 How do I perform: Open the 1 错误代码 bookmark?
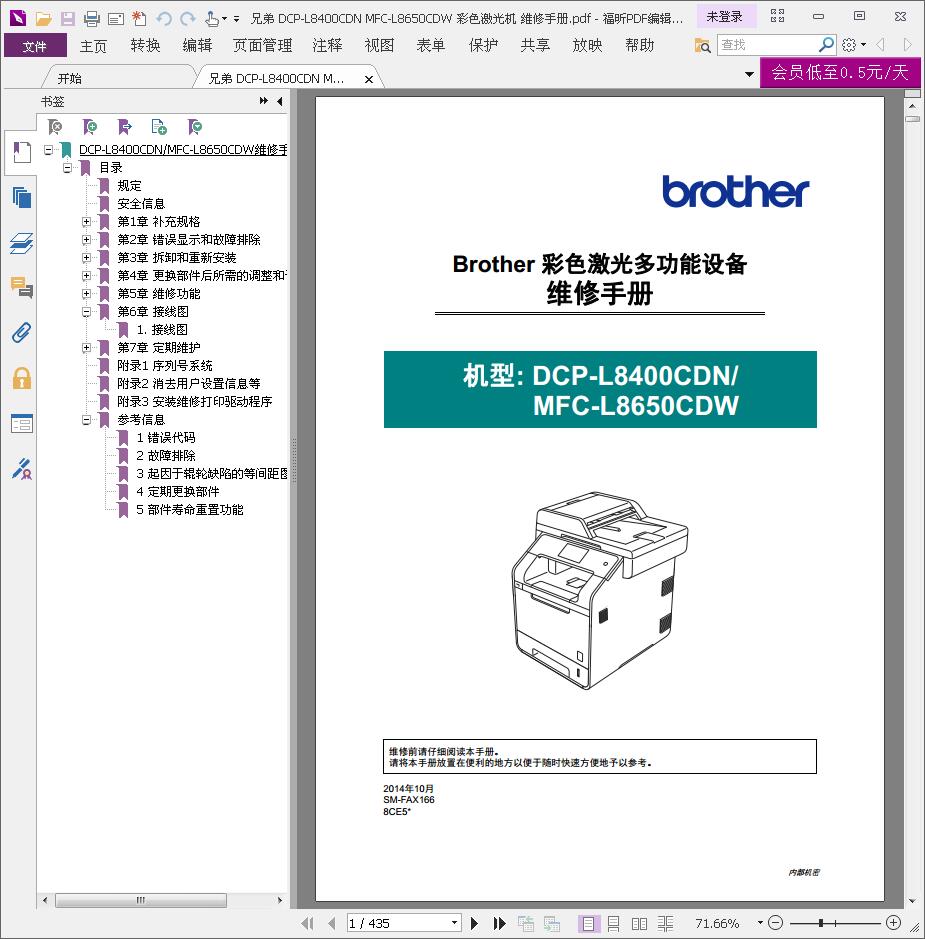coord(166,438)
